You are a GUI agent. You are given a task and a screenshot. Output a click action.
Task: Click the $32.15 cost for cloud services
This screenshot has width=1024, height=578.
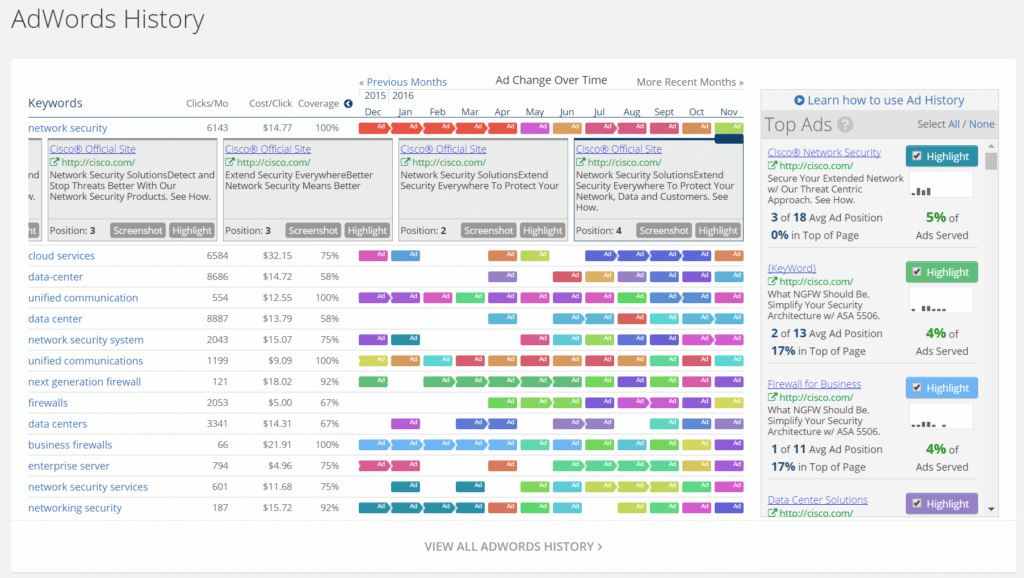pos(278,255)
